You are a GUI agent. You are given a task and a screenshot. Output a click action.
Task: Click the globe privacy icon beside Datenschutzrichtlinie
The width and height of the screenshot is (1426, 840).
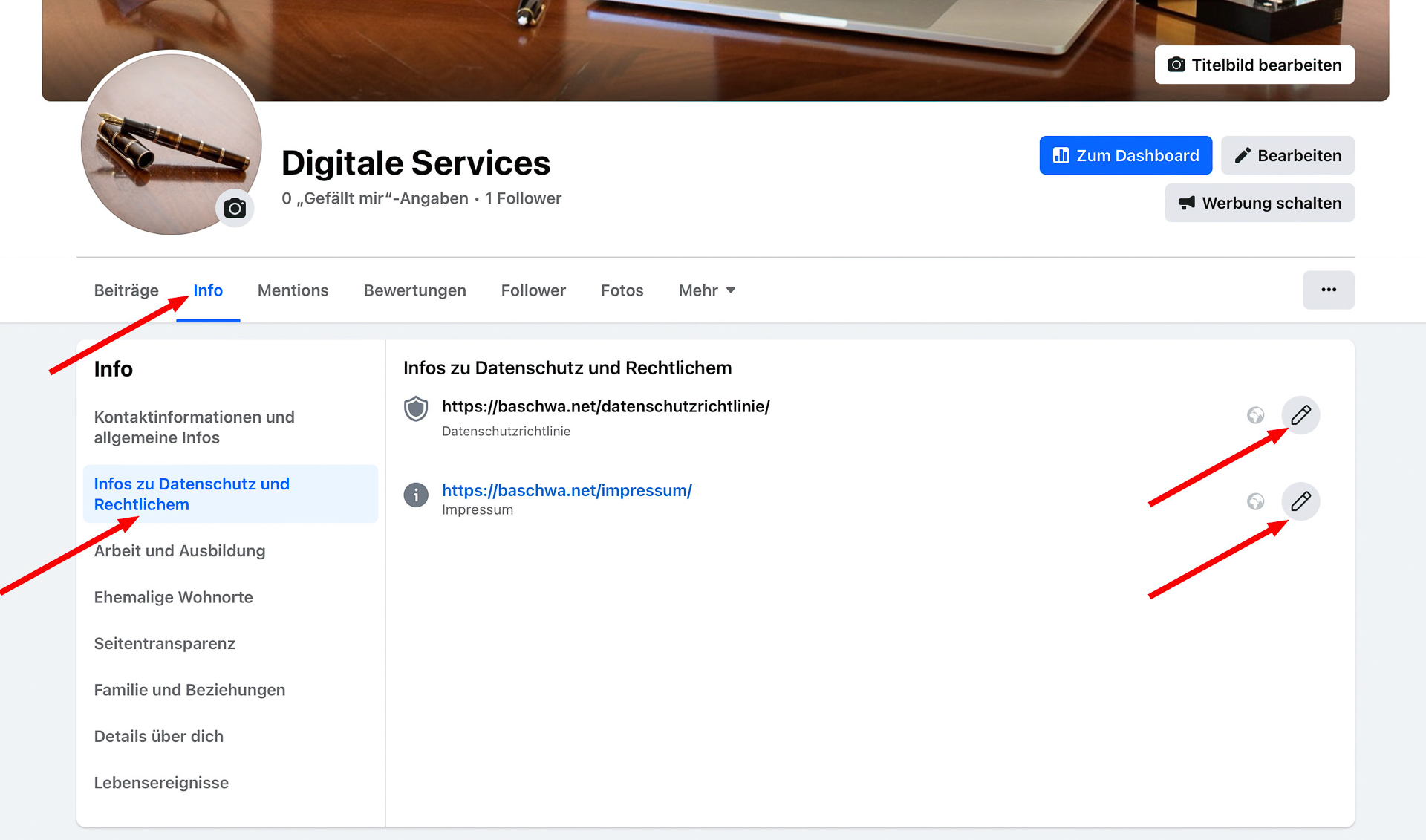[x=1255, y=415]
